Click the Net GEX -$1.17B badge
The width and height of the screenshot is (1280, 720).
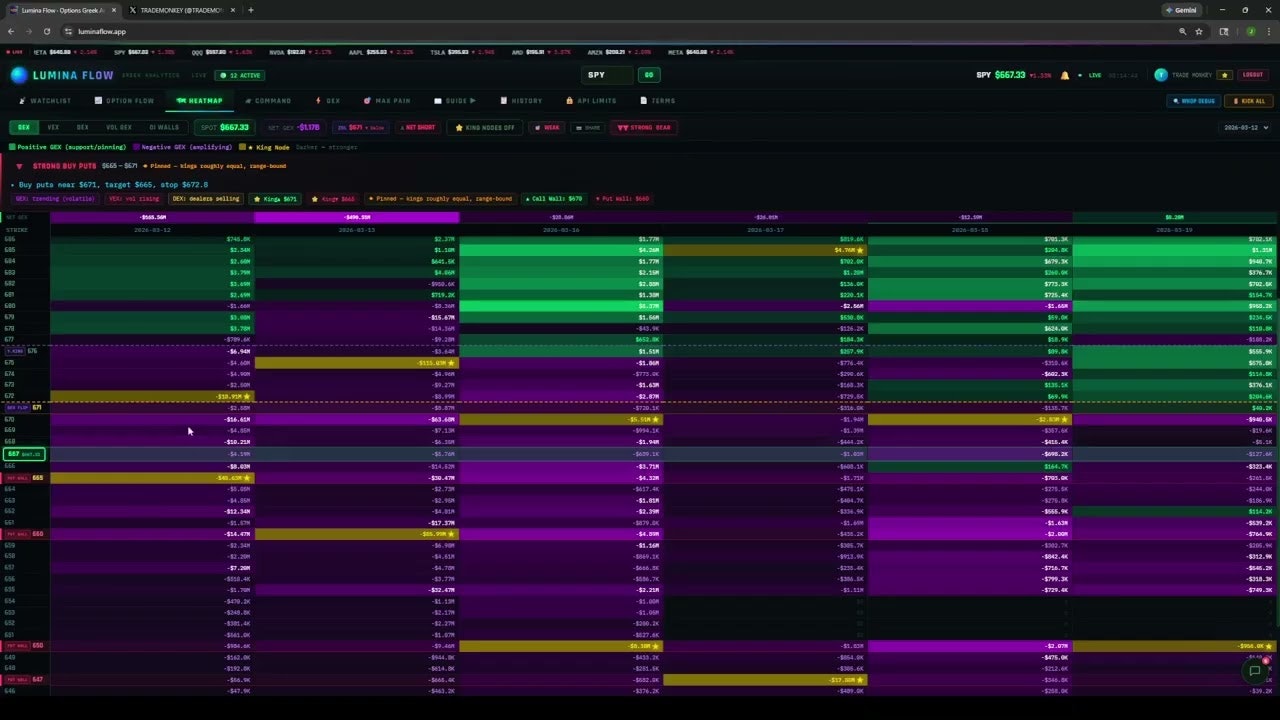click(293, 128)
